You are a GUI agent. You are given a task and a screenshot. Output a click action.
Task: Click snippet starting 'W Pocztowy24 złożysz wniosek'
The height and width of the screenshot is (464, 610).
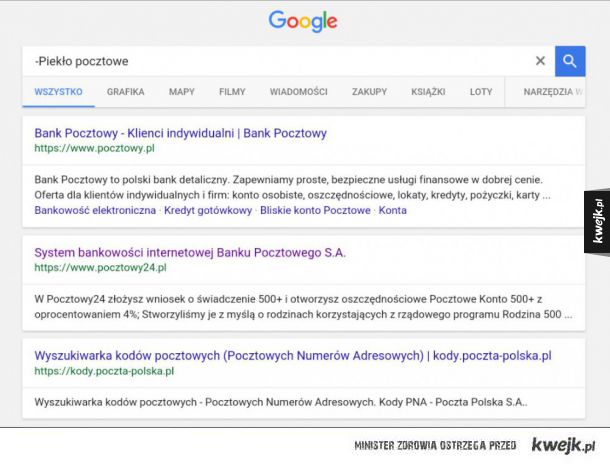(x=303, y=306)
